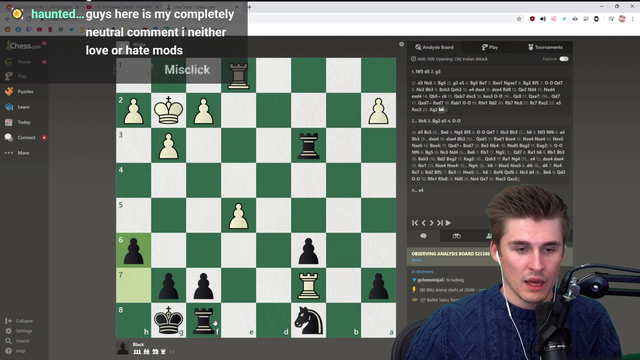Click the highlighted h6 move in notation
Image resolution: width=640 pixels, height=360 pixels.
[x=441, y=109]
